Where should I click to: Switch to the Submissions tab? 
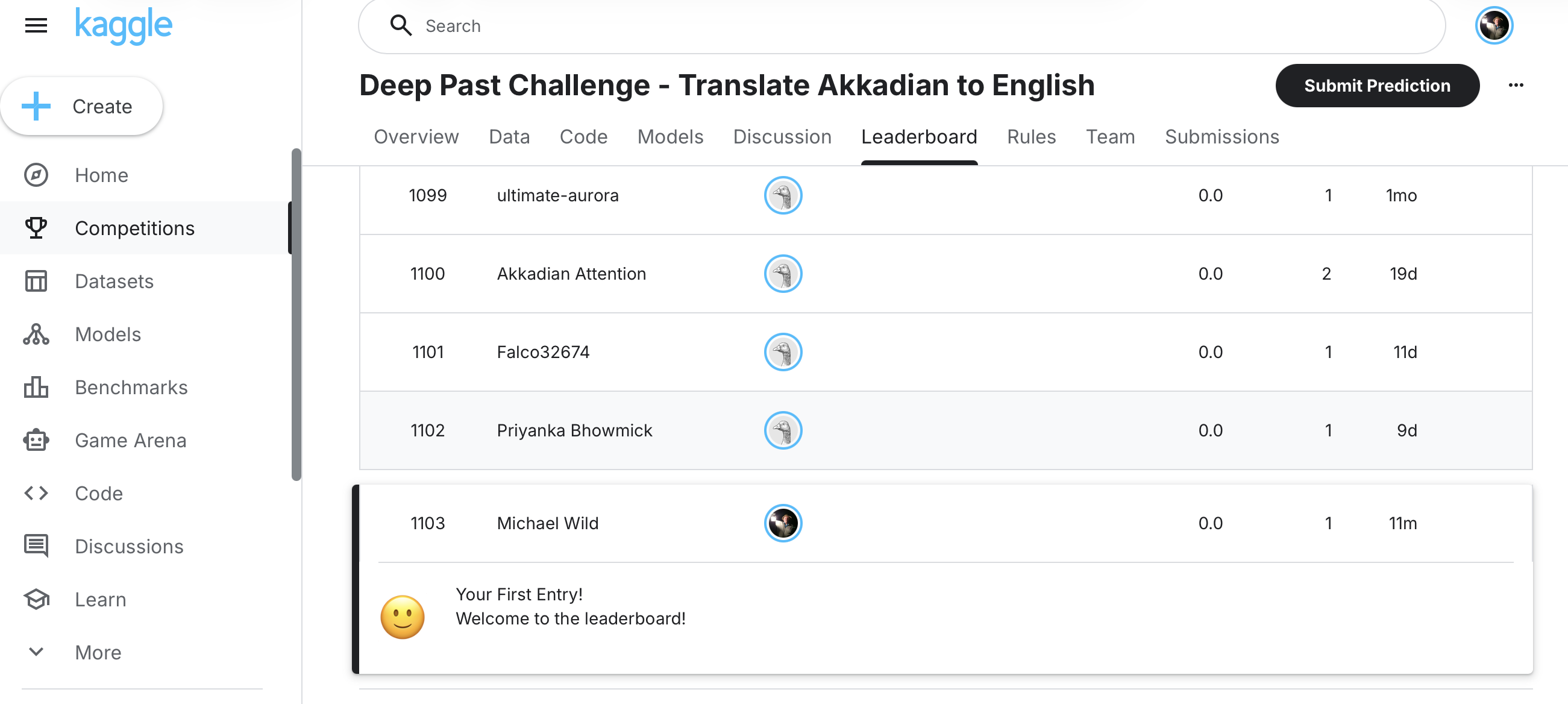[x=1221, y=136]
